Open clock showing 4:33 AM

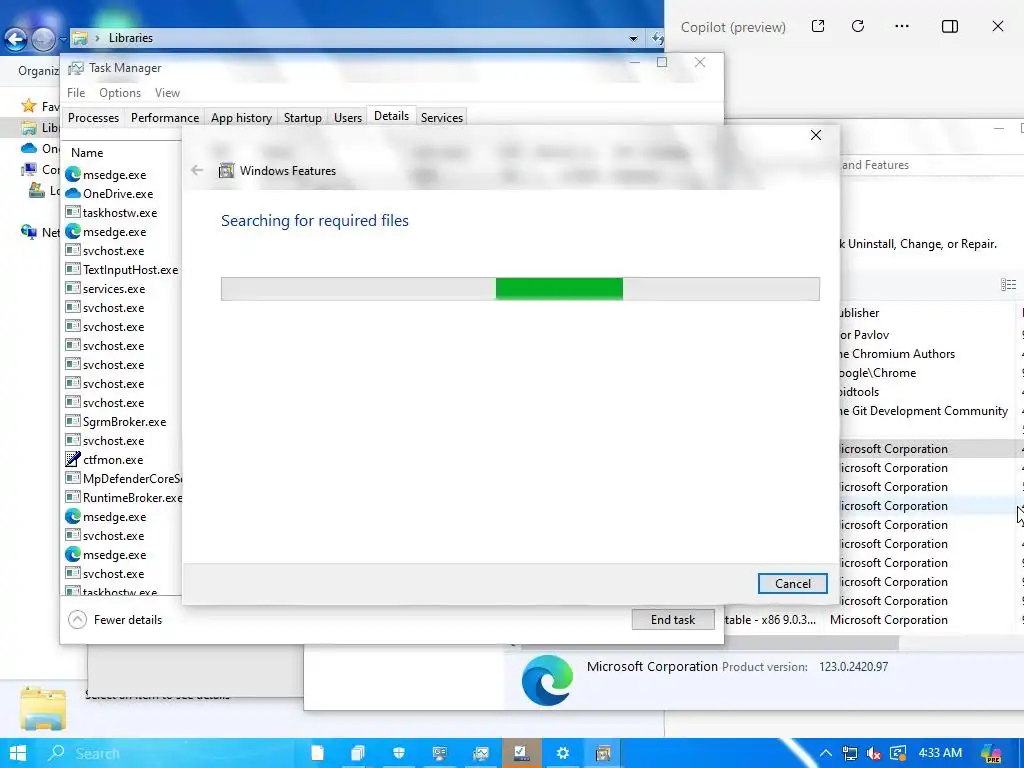pos(940,753)
